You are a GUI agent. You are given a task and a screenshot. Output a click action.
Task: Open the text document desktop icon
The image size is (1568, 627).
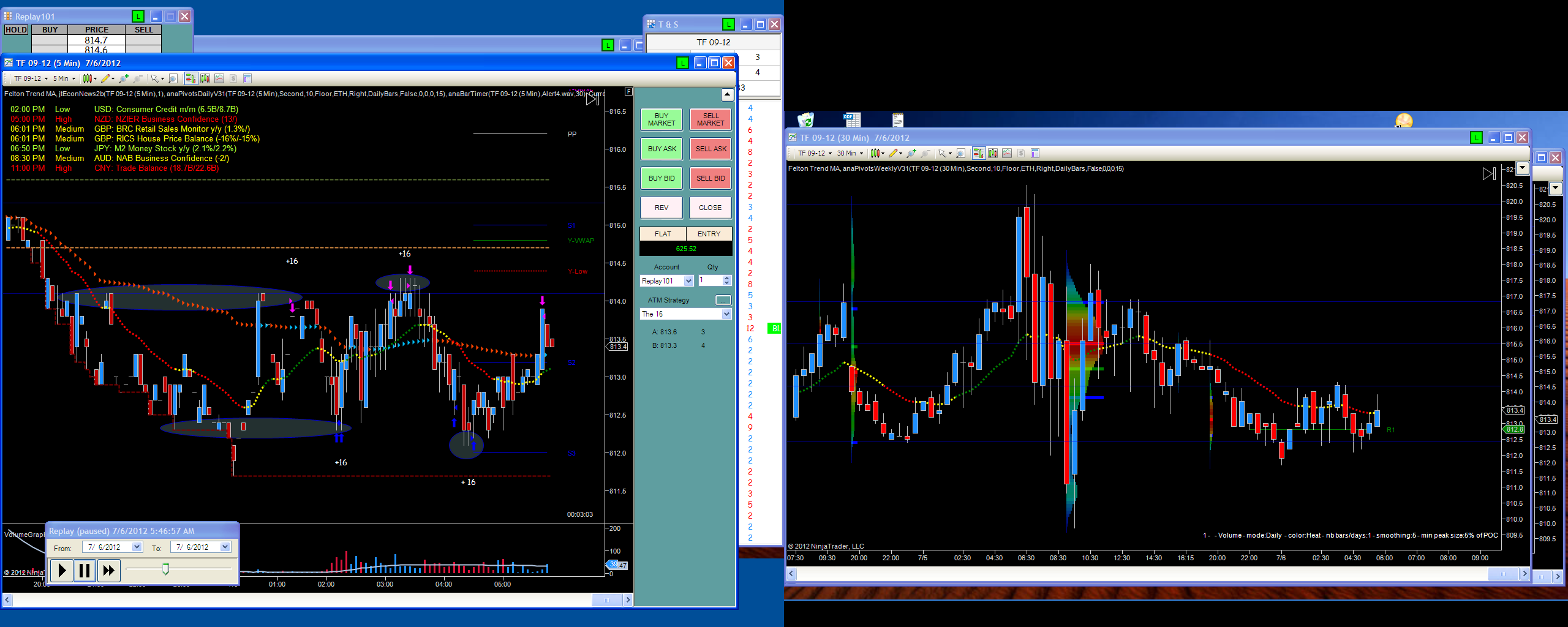pos(898,119)
